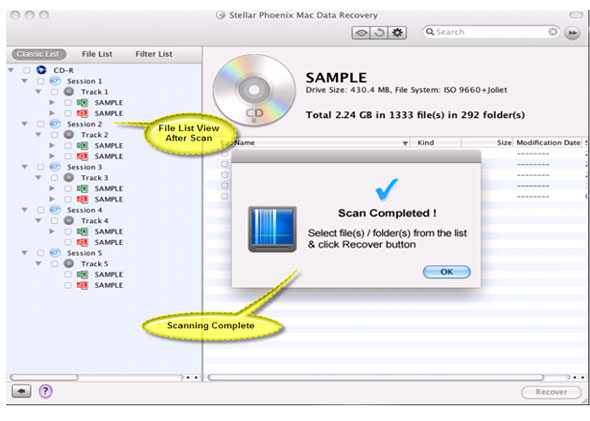Click the Refresh circular arrow toolbar icon
This screenshot has height=421, width=590.
pos(379,33)
